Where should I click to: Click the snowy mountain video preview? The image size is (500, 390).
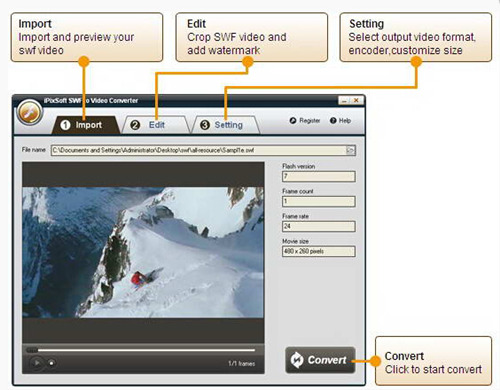[143, 252]
